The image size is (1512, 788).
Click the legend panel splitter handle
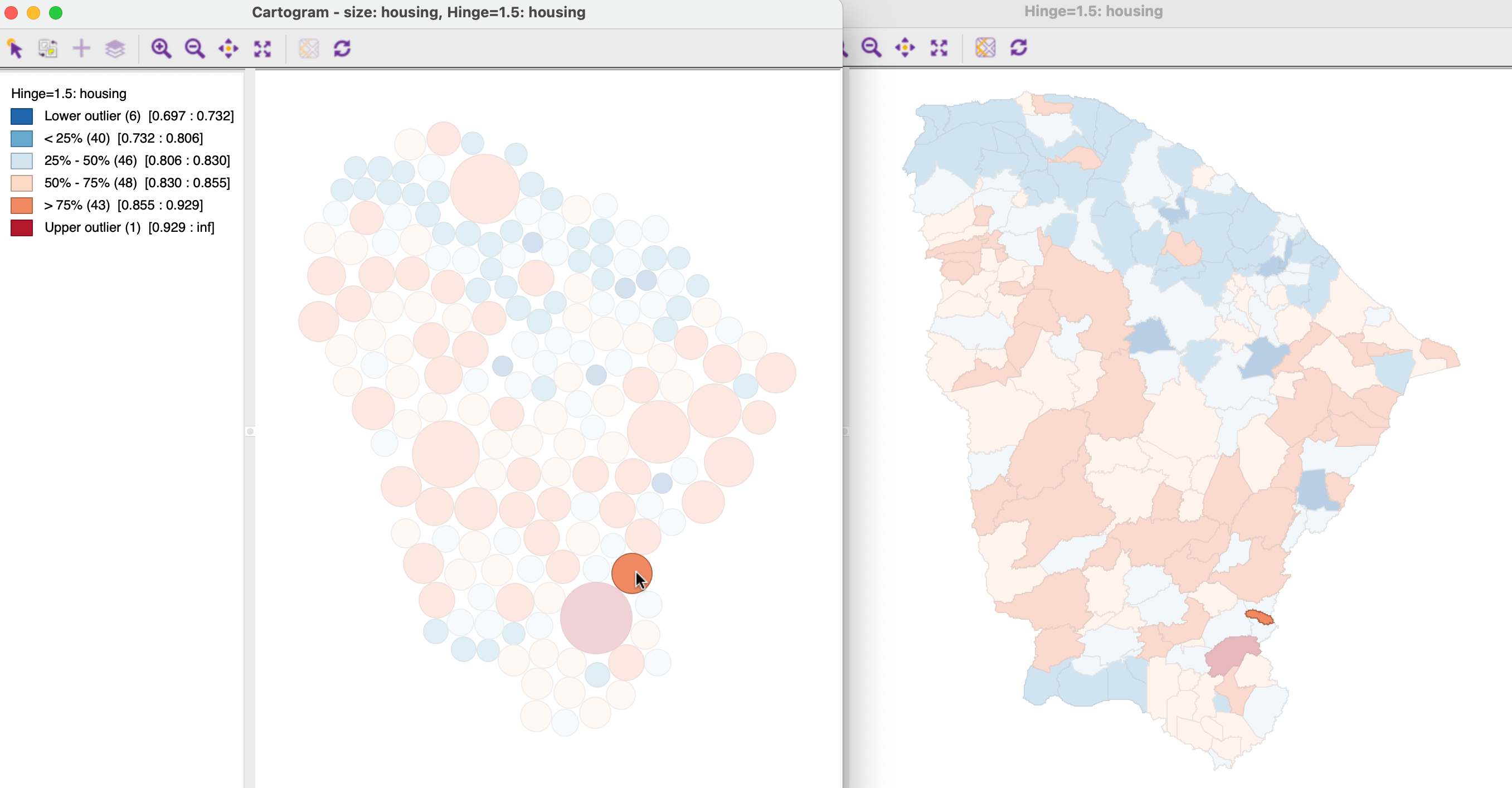(x=250, y=431)
